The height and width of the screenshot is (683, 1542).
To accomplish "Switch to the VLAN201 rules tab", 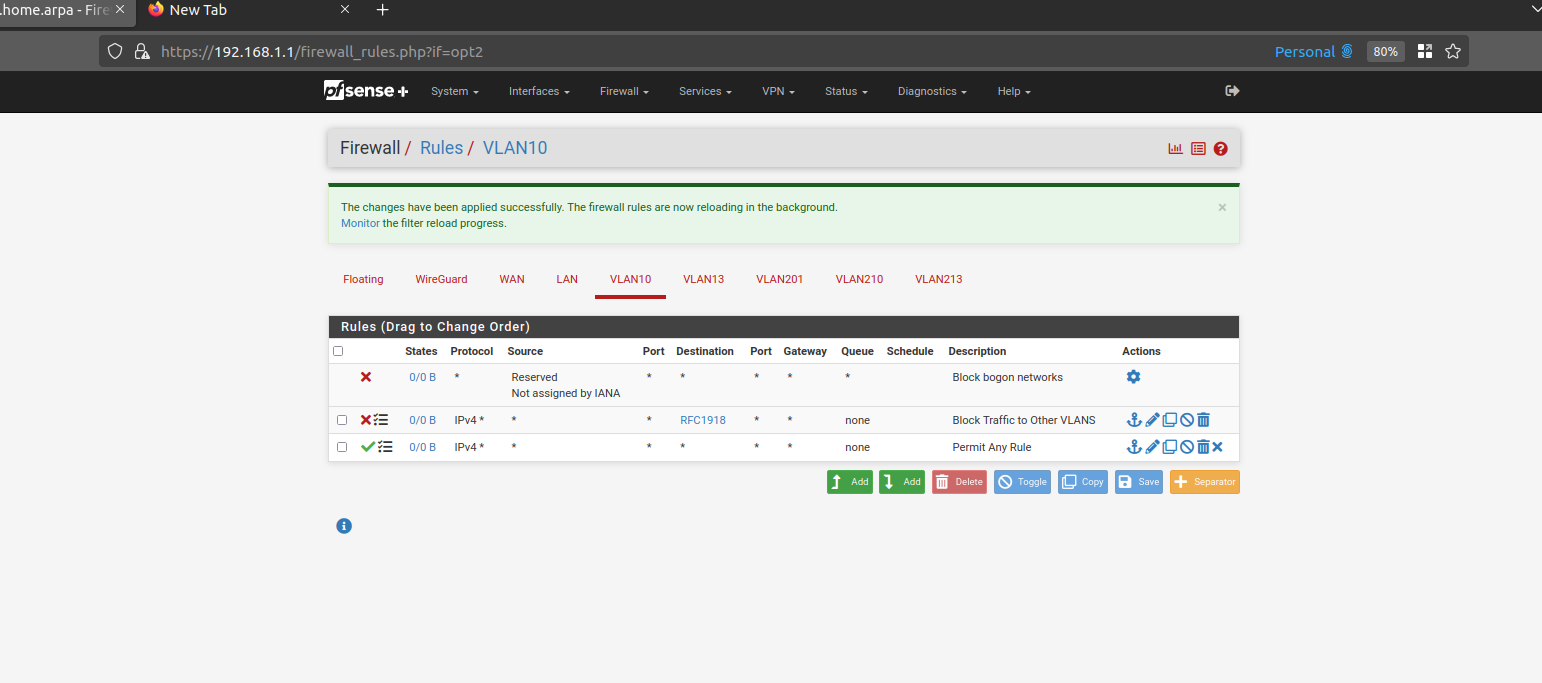I will point(779,279).
